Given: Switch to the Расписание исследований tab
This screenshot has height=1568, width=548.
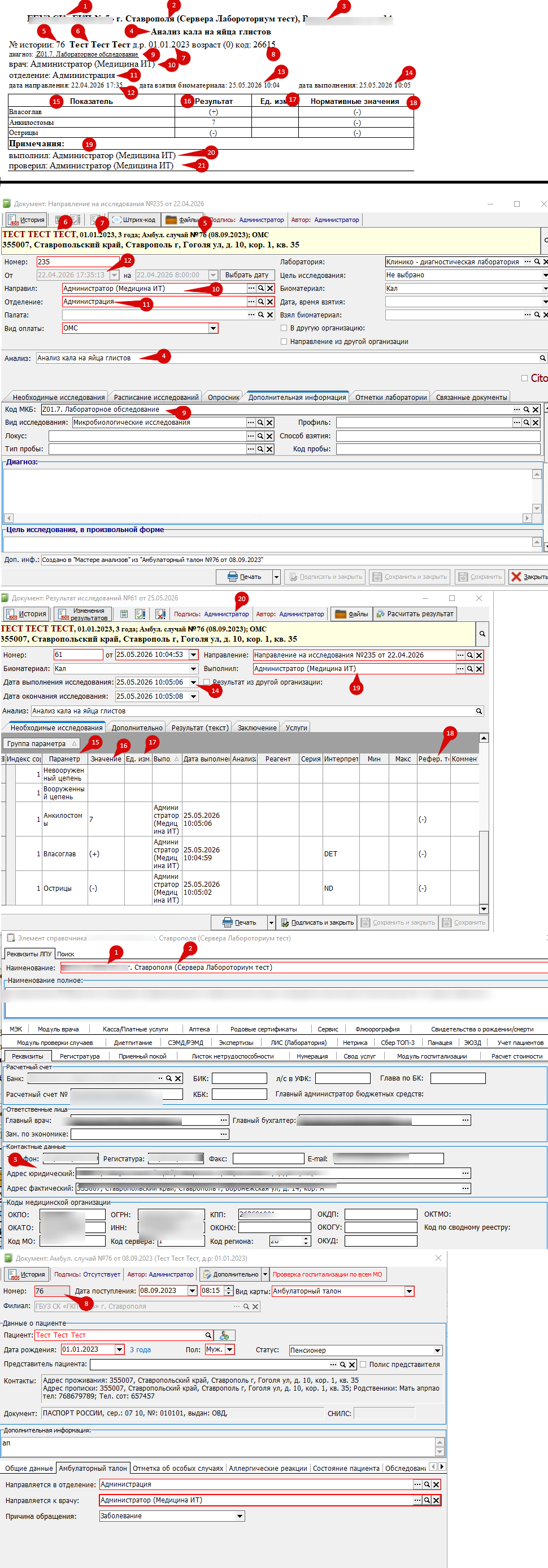Looking at the screenshot, I should [156, 397].
